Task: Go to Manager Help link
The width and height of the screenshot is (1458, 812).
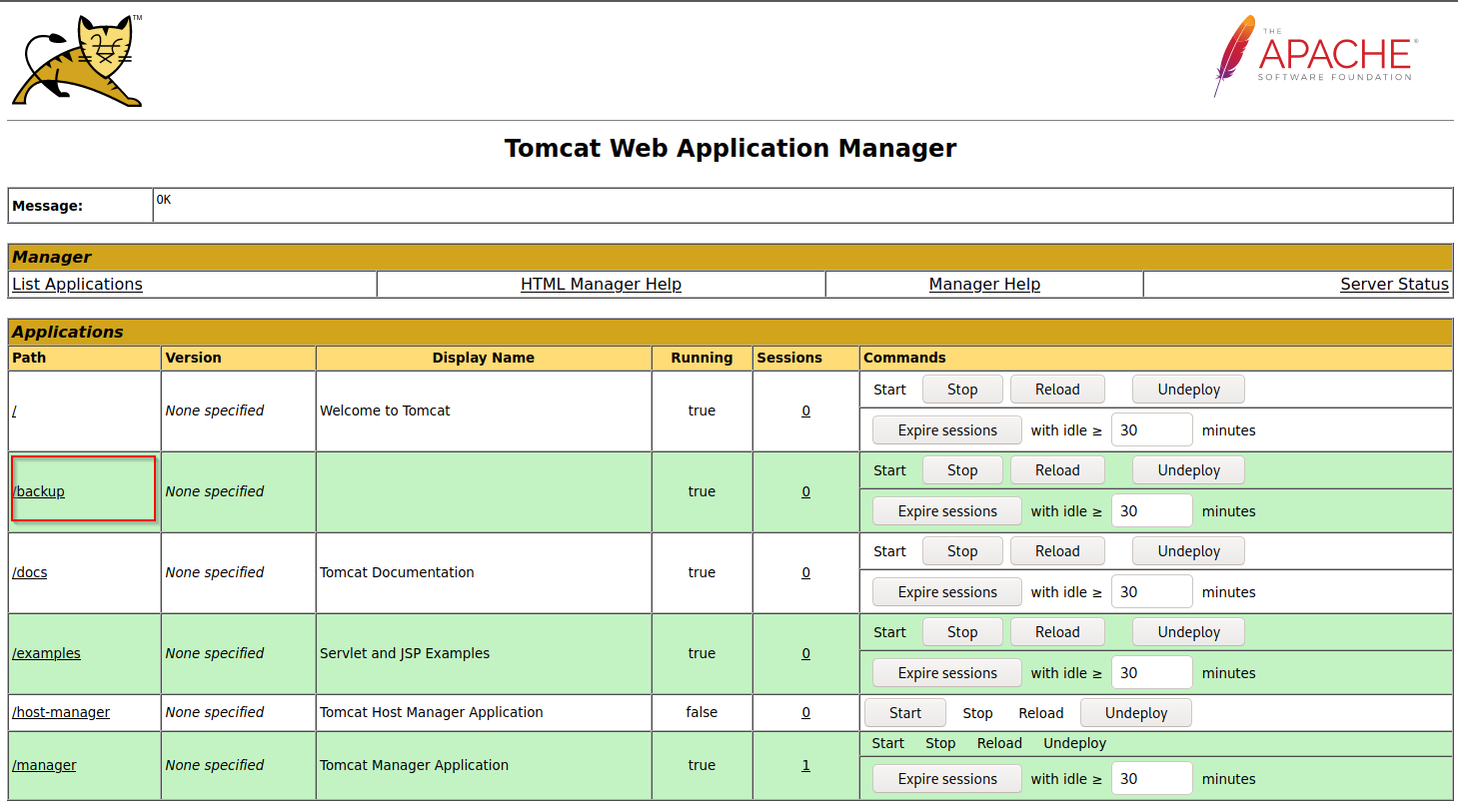Action: pos(984,285)
